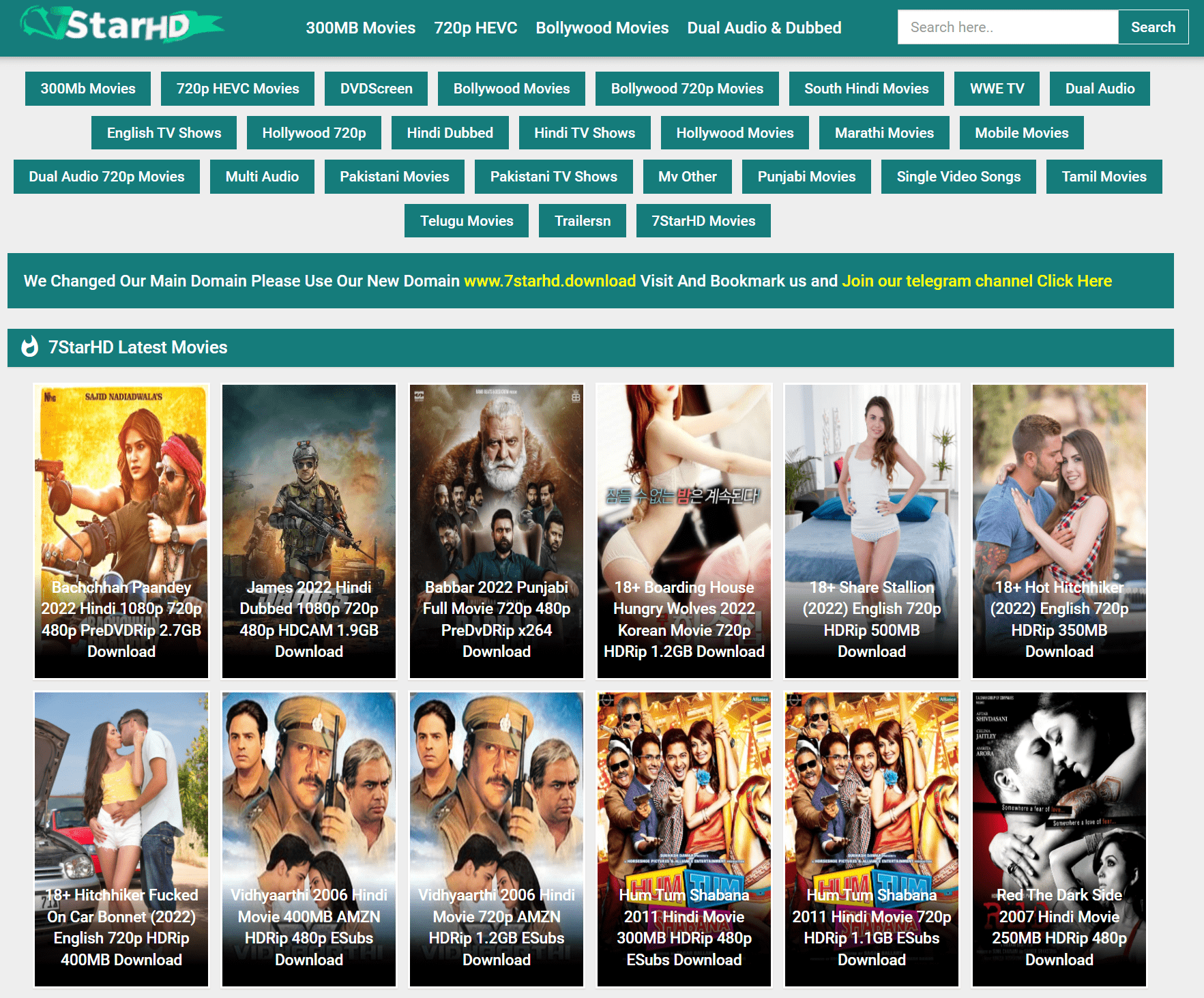Open Hum Tum Shabana 300MB card
Viewport: 1204px width, 998px height.
[x=684, y=840]
